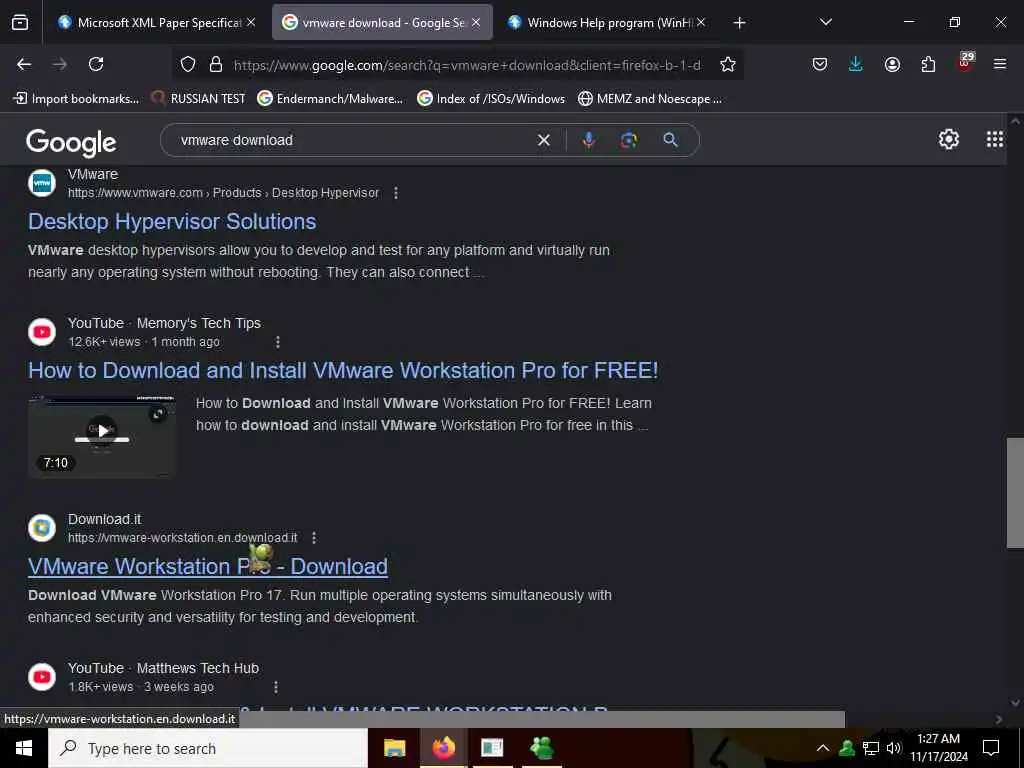Reload the current page

click(x=96, y=64)
